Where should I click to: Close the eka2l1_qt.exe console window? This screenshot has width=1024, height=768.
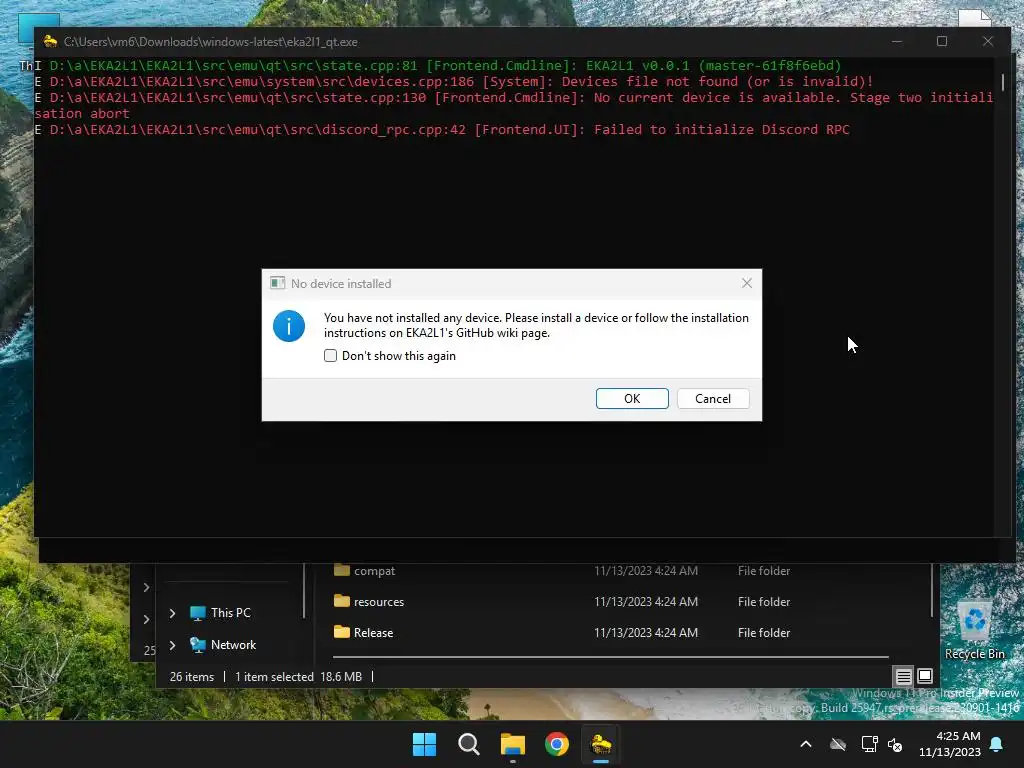[987, 41]
